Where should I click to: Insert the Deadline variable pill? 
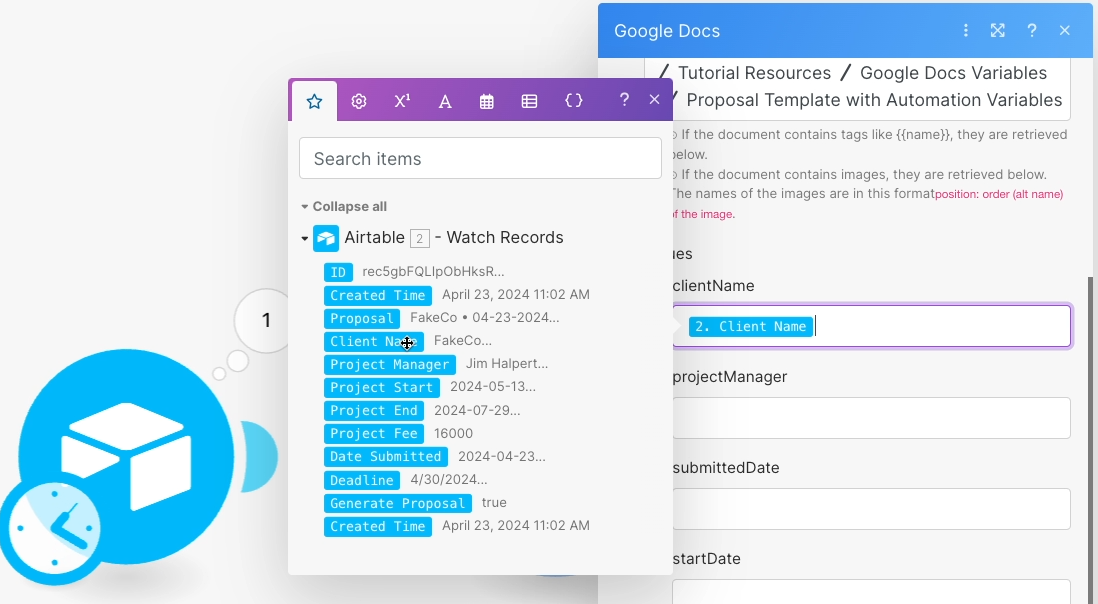click(362, 480)
